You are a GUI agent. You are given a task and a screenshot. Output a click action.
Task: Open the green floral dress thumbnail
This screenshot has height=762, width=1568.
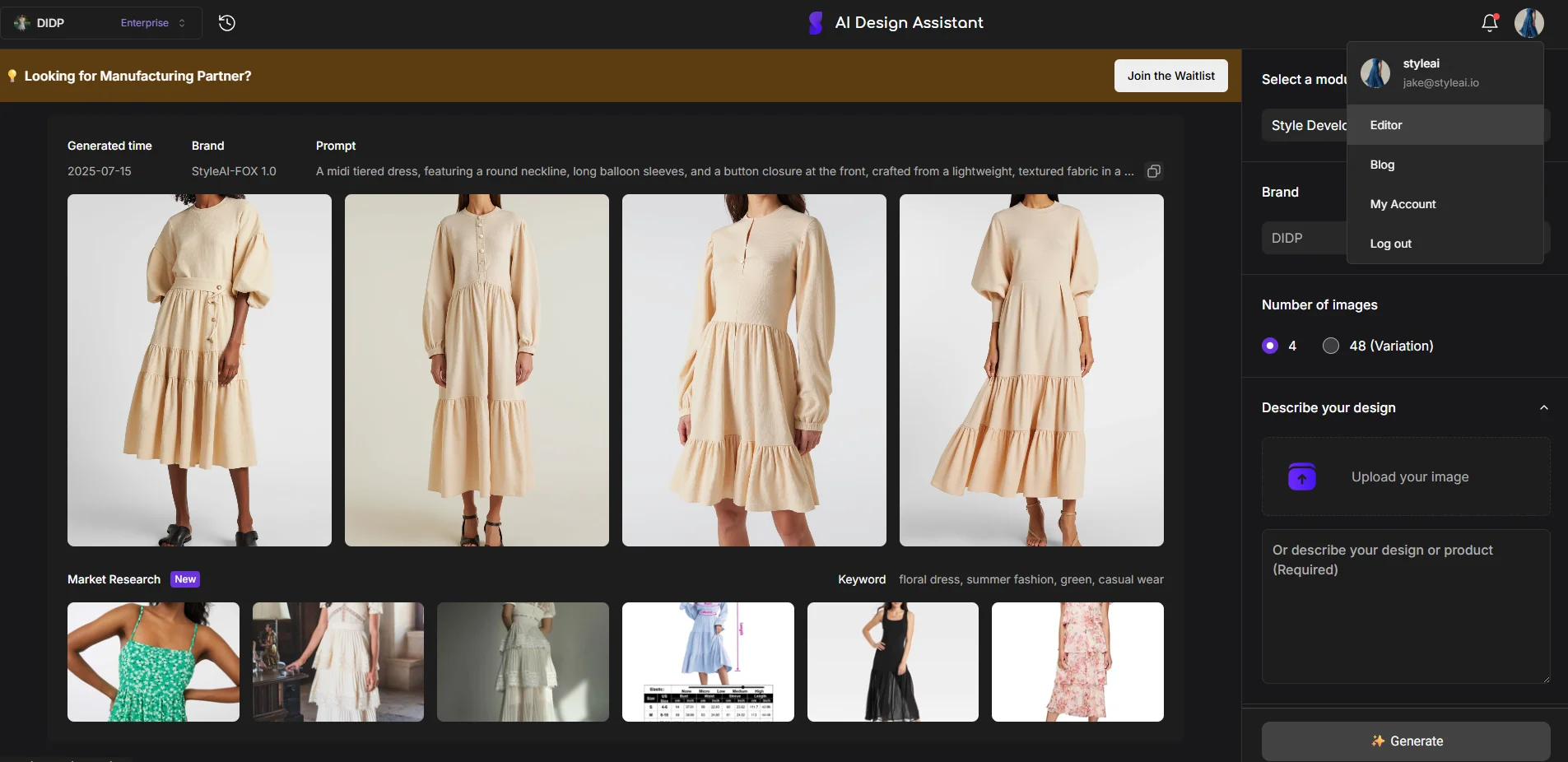coord(153,662)
